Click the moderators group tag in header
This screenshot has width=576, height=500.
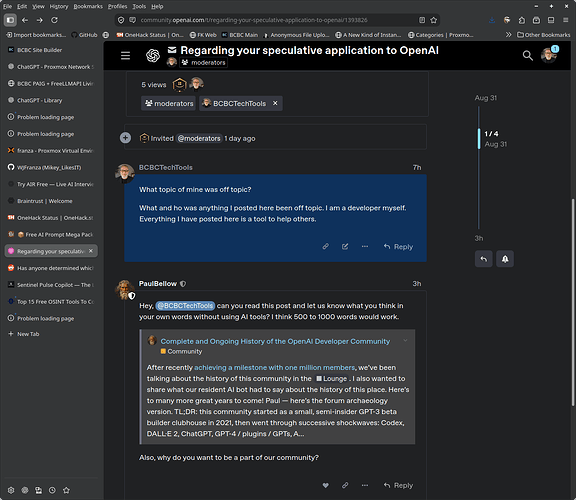point(203,63)
